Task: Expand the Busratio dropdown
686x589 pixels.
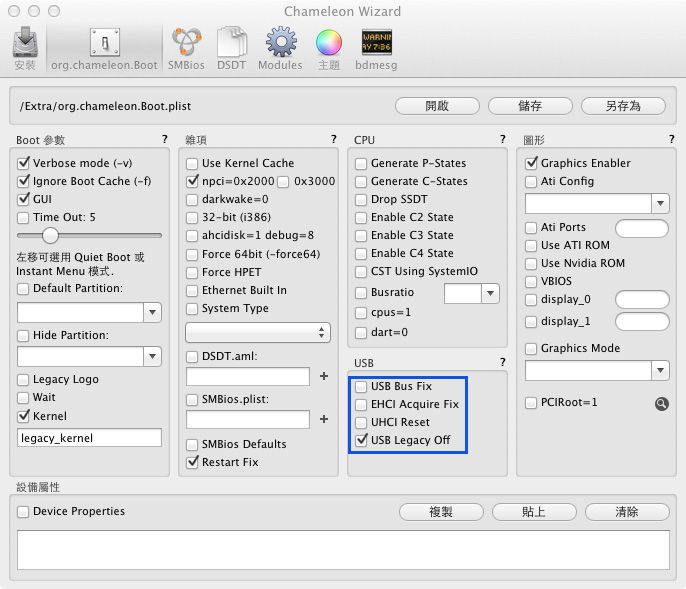Action: [x=490, y=293]
